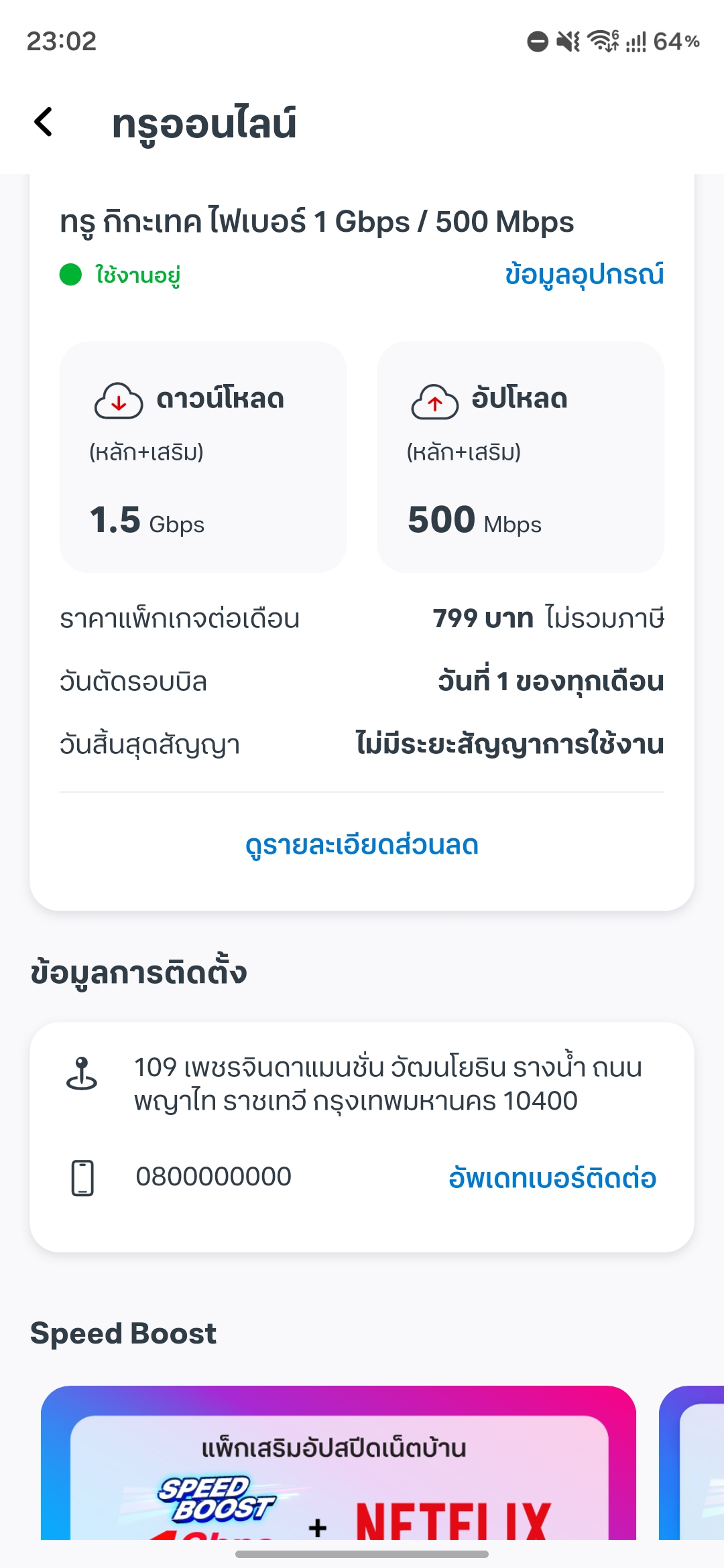Screen dimensions: 724x1568
Task: Select the อัปโหลด 500 Mbps card
Action: click(x=520, y=457)
